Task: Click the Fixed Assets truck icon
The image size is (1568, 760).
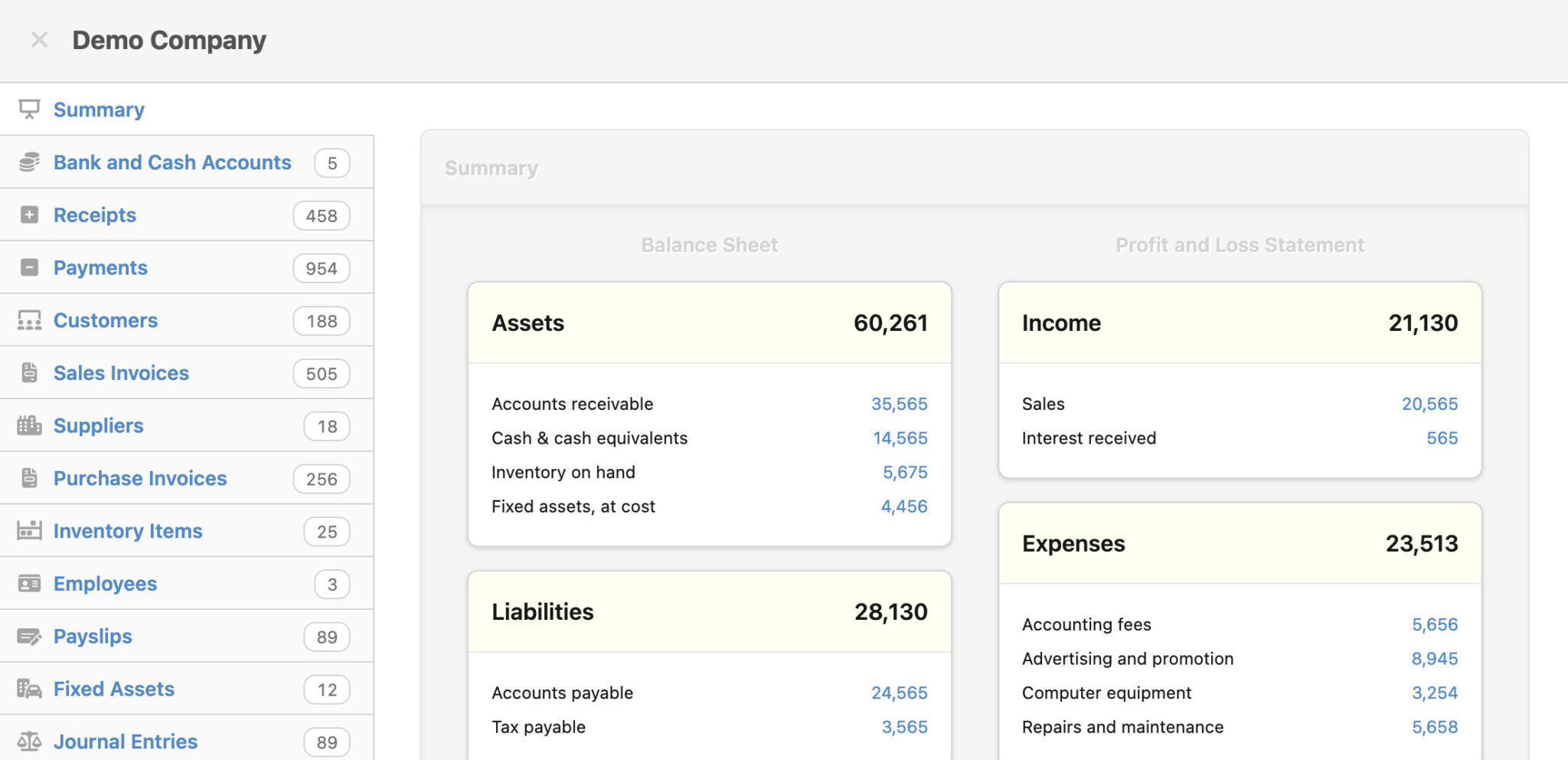Action: click(x=29, y=689)
